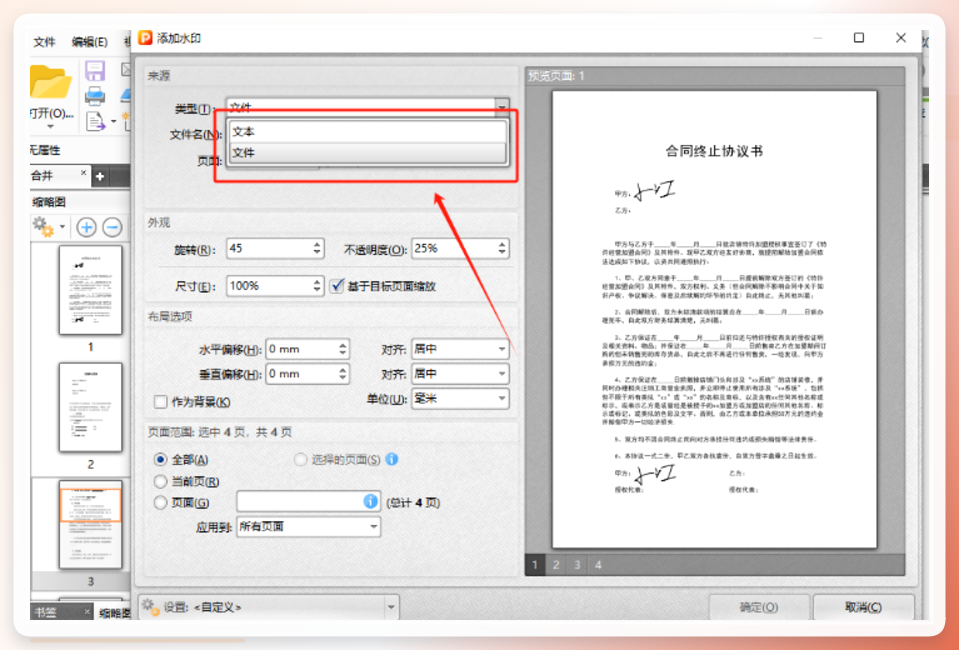Close the 合并 document tab
Image resolution: width=959 pixels, height=650 pixels.
[x=84, y=174]
